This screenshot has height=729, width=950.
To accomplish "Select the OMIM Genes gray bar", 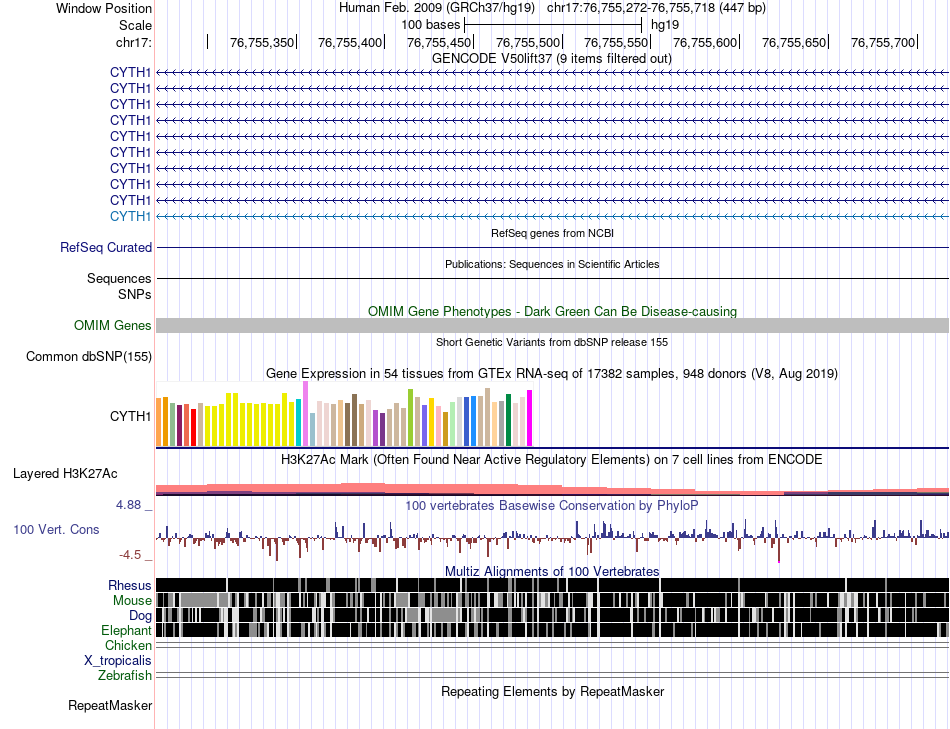I will 552,325.
